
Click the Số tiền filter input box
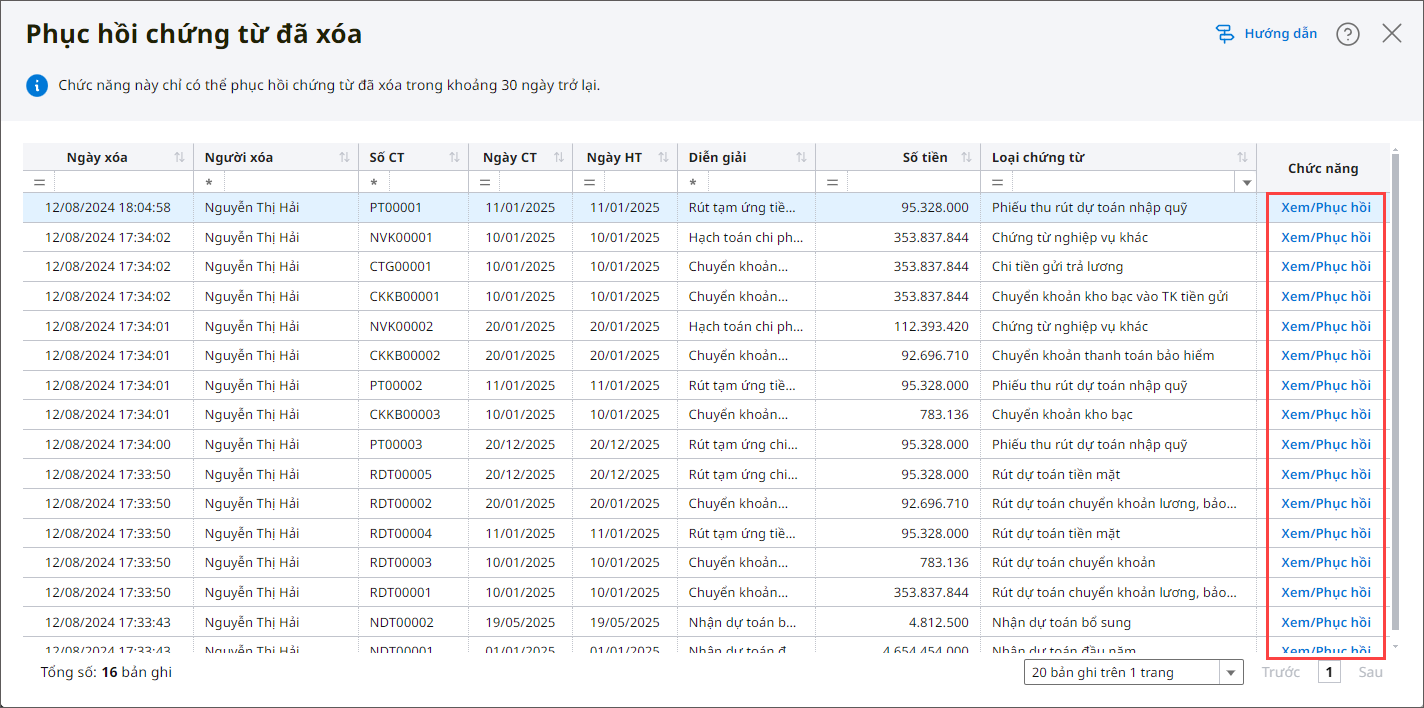coord(912,182)
